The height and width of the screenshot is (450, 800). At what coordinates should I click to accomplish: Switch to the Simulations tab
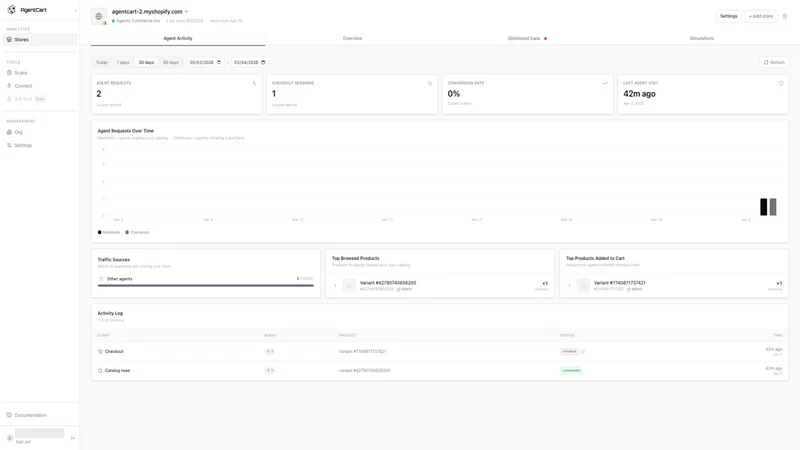point(702,38)
